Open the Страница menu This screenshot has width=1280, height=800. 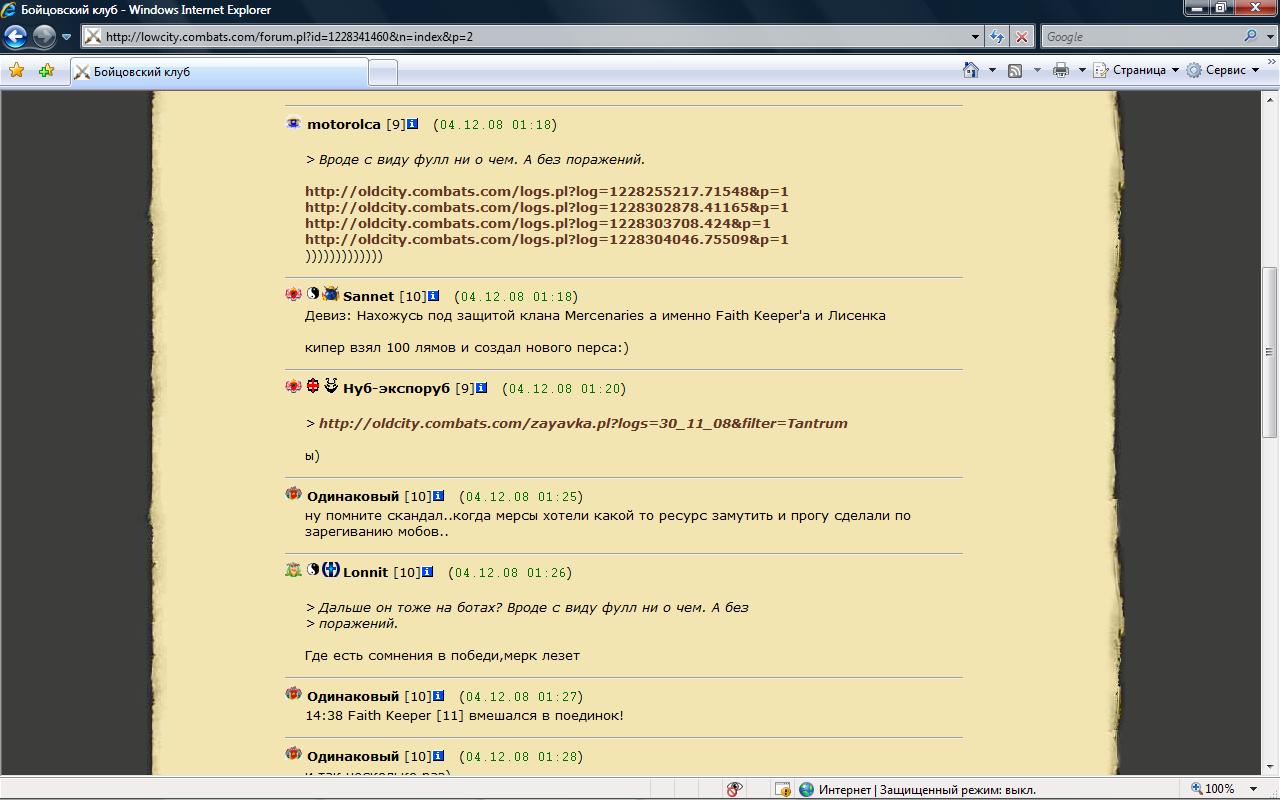click(1136, 70)
